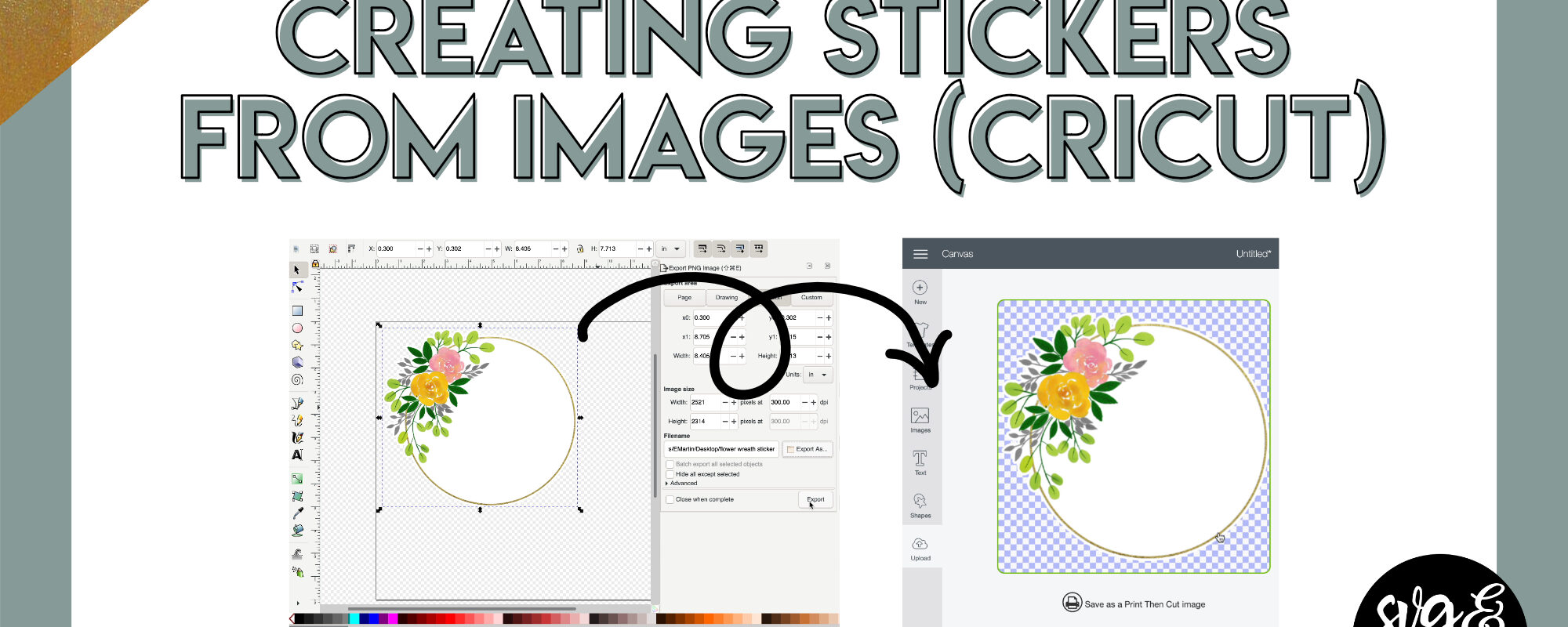Toggle scale rounded corners with rectangles

[721, 248]
